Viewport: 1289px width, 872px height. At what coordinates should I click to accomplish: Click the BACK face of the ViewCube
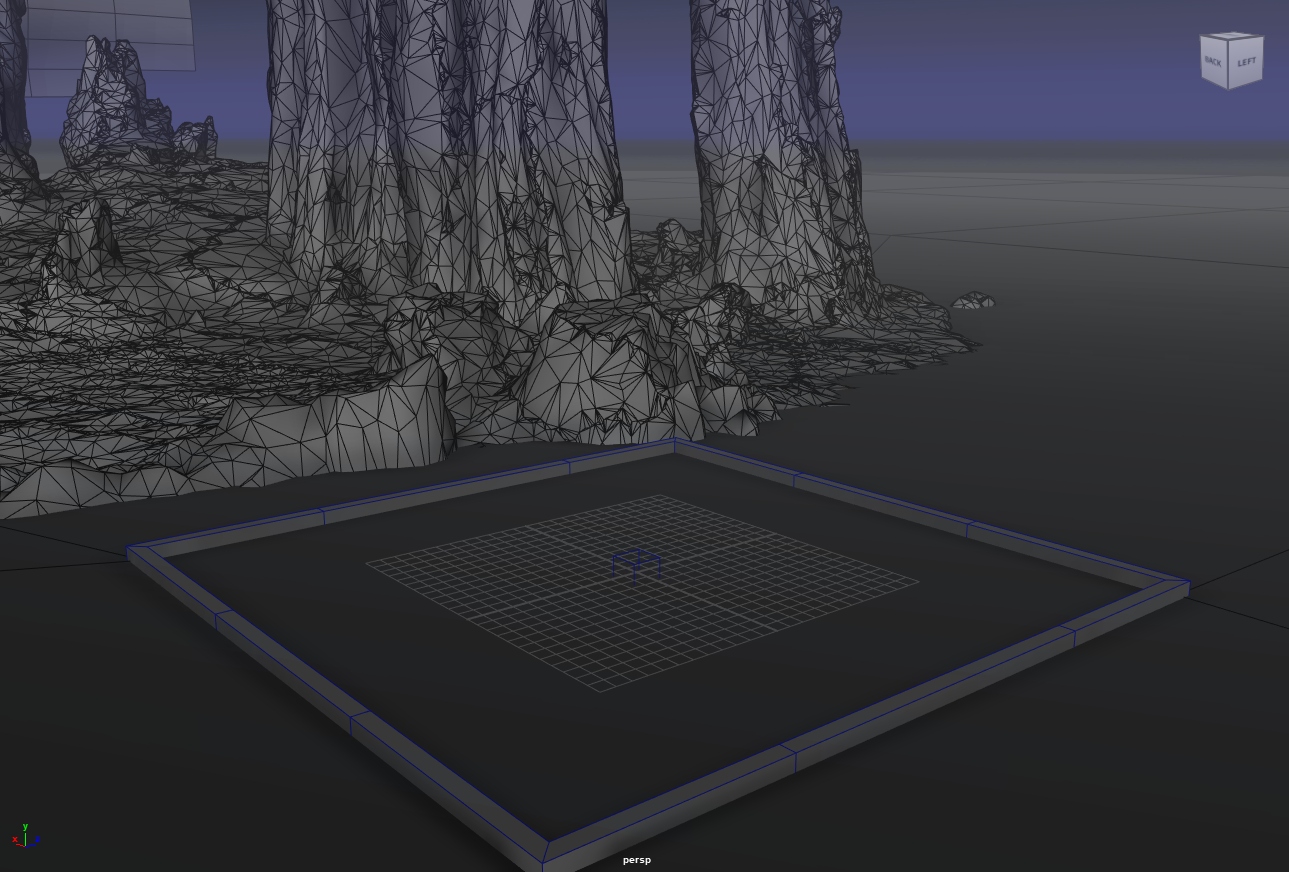pyautogui.click(x=1213, y=62)
